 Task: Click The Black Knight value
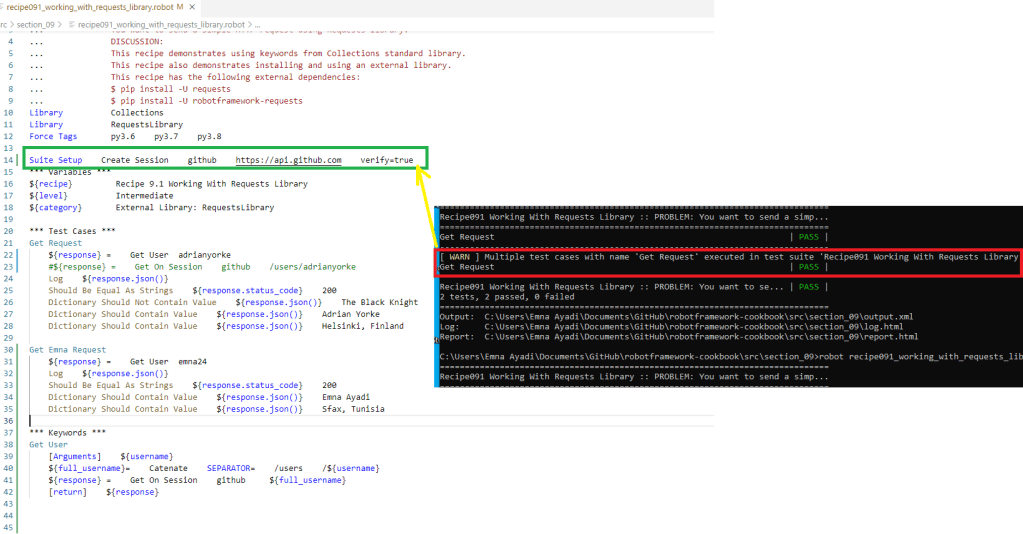click(380, 302)
